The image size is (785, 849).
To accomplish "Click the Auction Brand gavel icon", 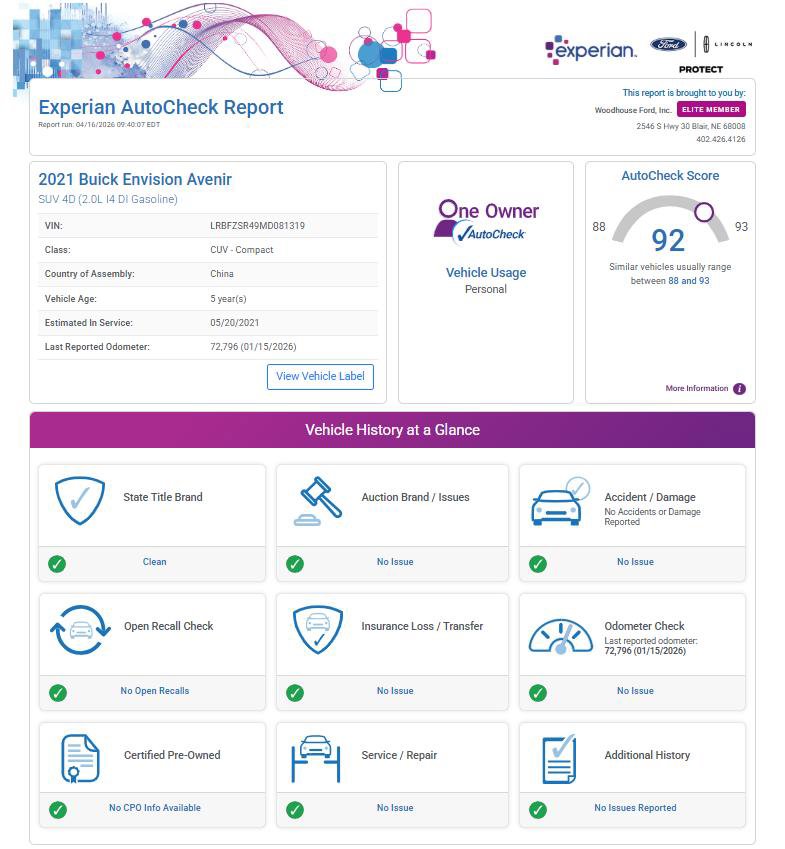I will point(318,502).
